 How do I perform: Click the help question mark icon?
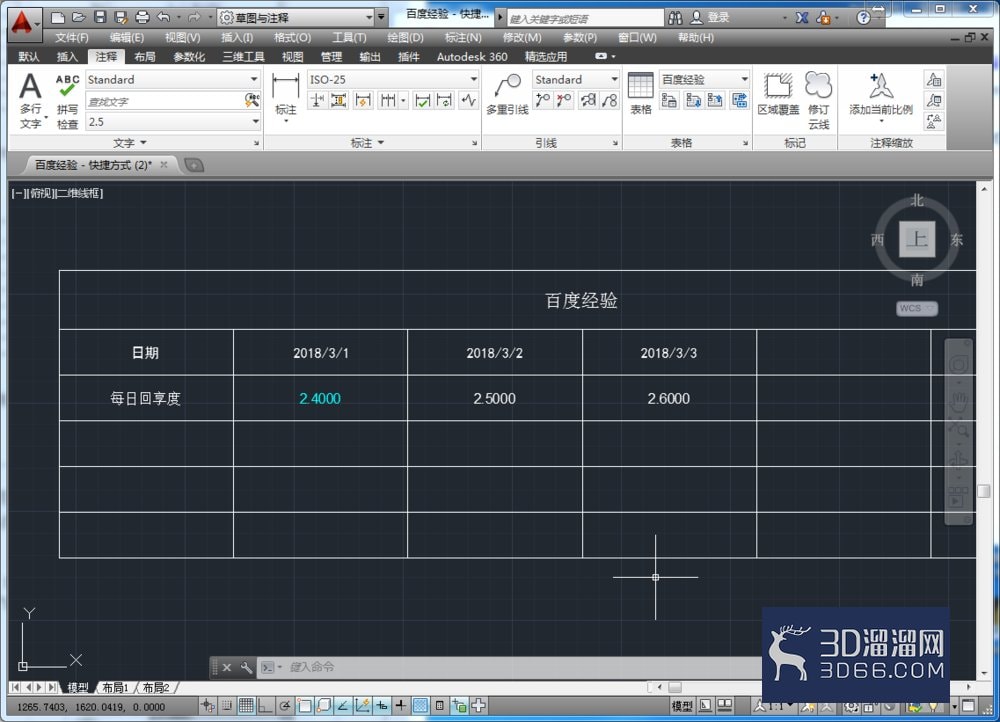864,18
